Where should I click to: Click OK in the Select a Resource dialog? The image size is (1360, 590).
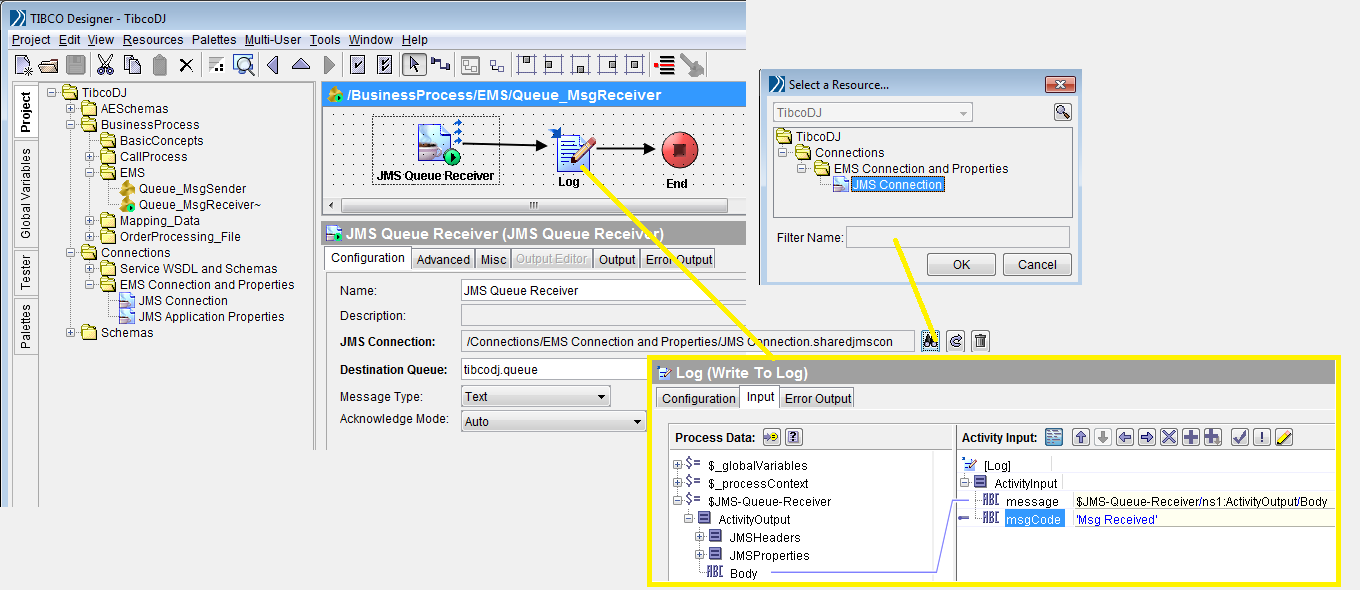tap(961, 265)
